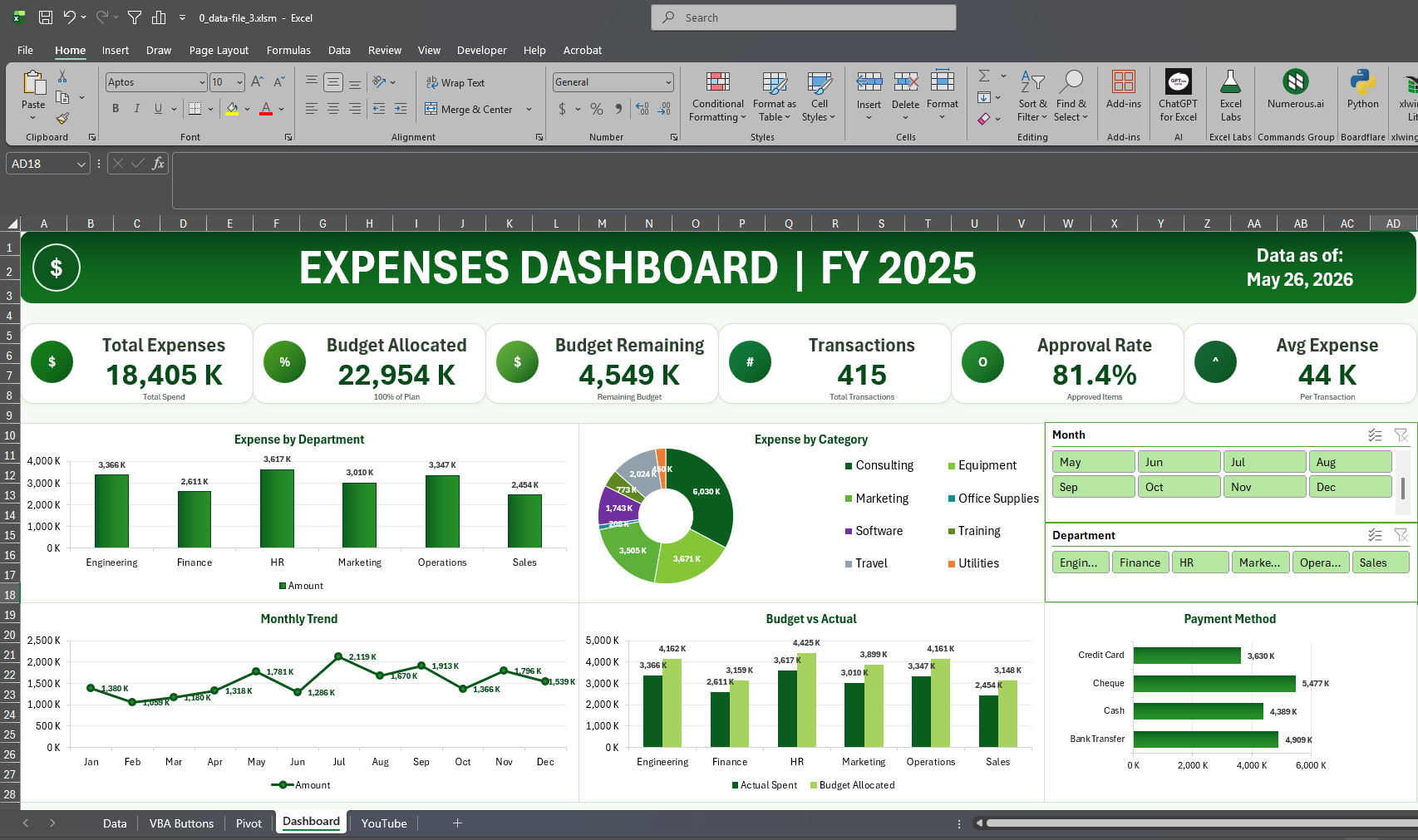Switch to the Formulas ribbon tab
Screen dimensions: 1418x840
pyautogui.click(x=288, y=50)
